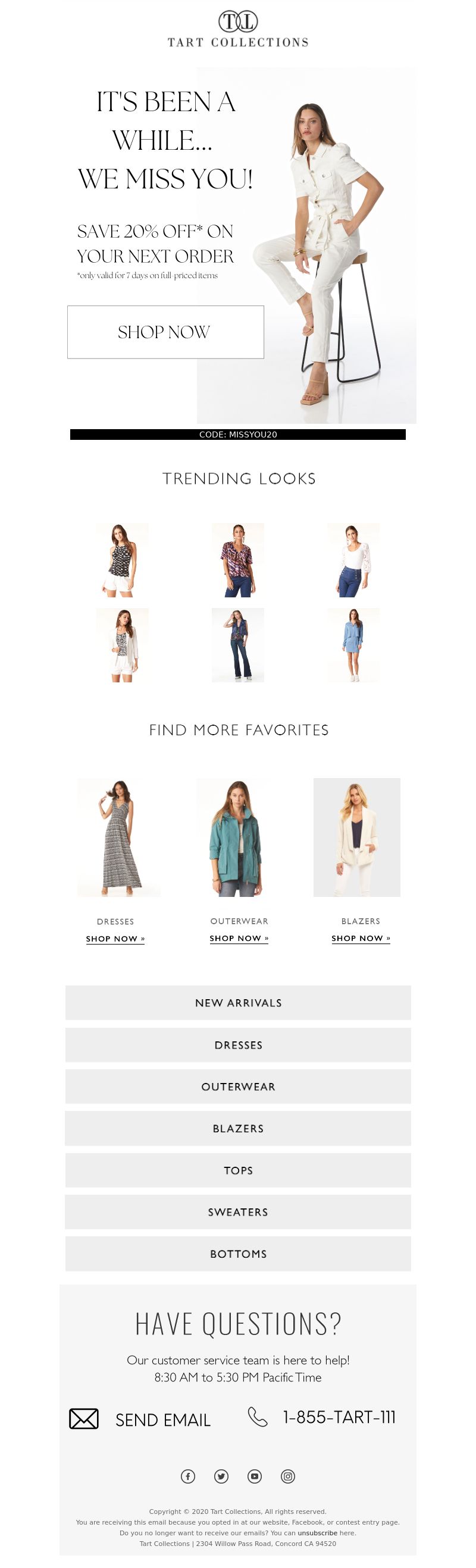Follow the Blazers SHOP NOW link
476x1568 pixels.
tap(361, 938)
